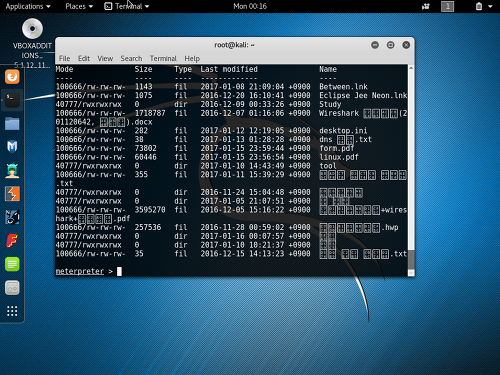Screen dimensions: 500x375
Task: Minimize the root@kali terminal window
Action: pos(375,45)
